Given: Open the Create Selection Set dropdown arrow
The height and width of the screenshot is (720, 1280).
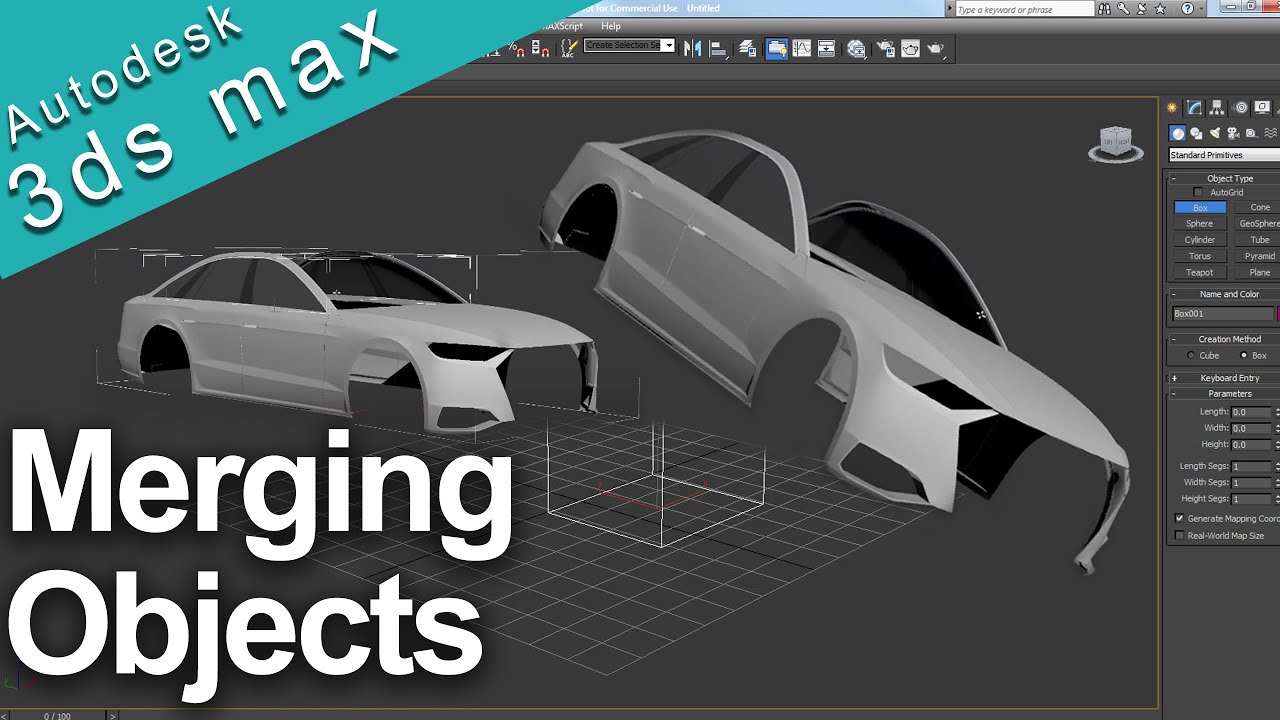Looking at the screenshot, I should click(669, 45).
